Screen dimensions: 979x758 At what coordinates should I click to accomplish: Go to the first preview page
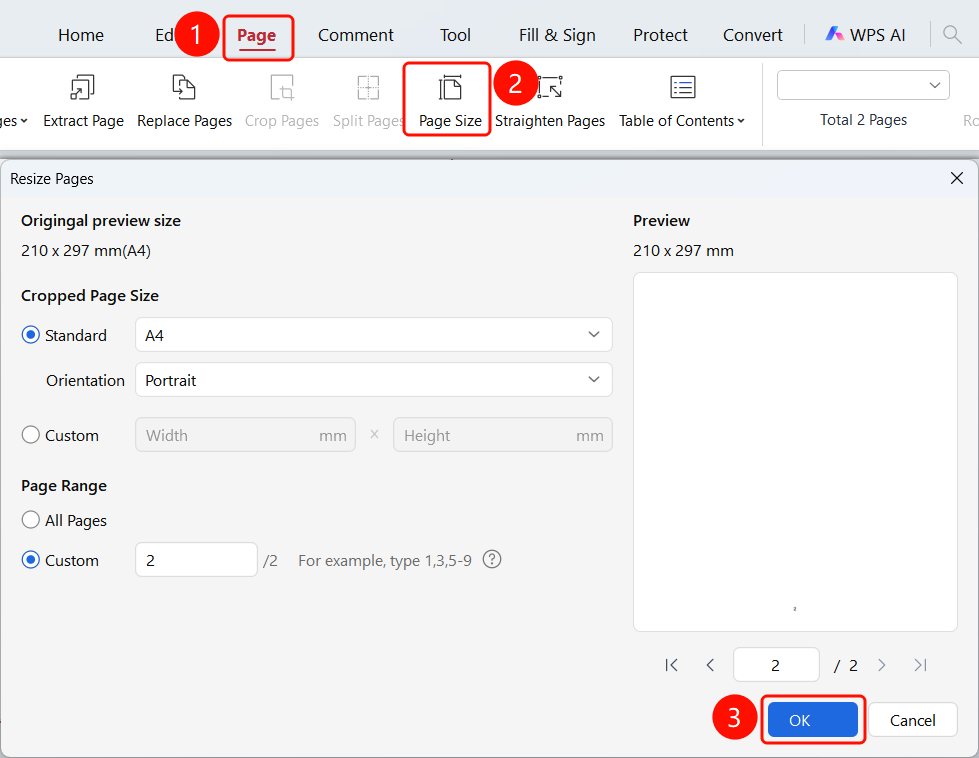[x=672, y=665]
